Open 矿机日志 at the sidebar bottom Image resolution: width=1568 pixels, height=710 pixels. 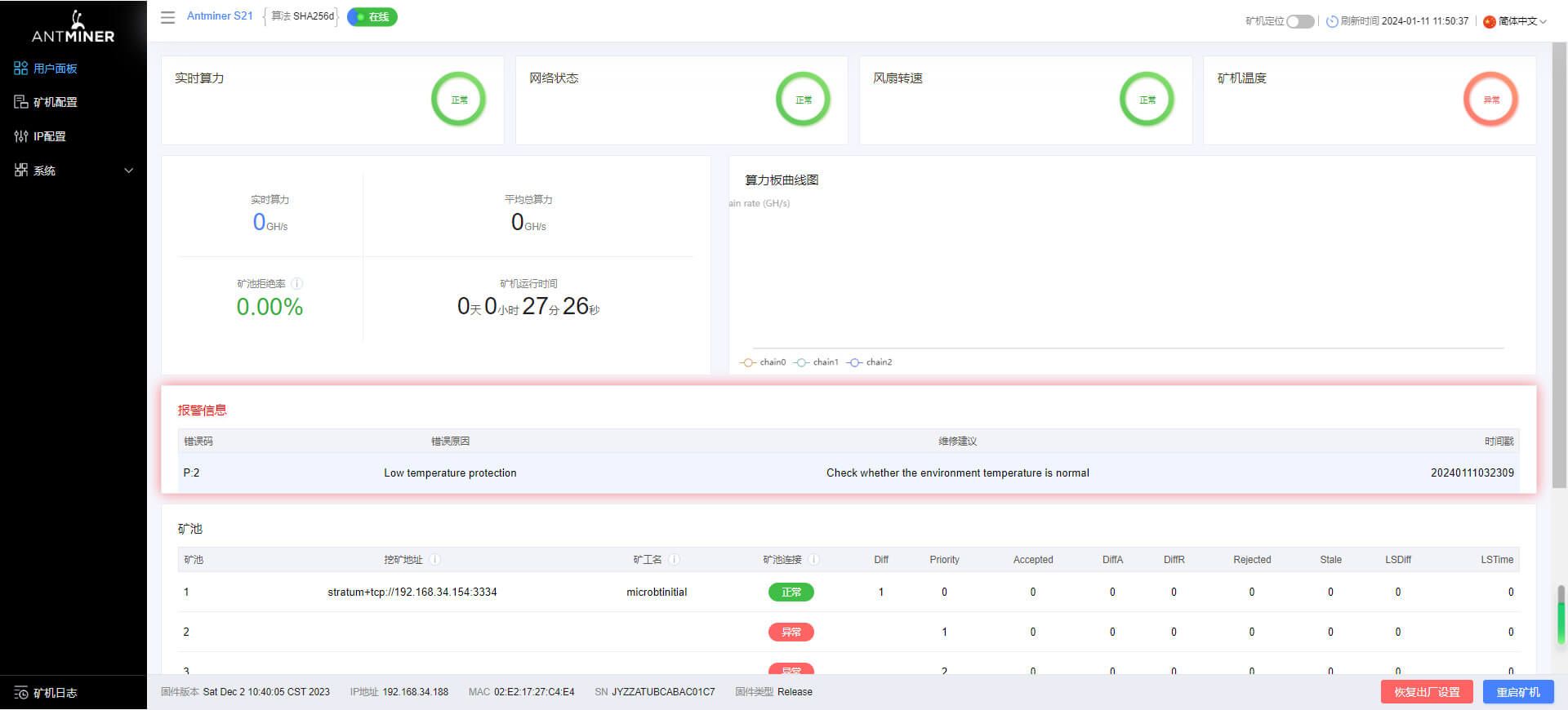(55, 693)
